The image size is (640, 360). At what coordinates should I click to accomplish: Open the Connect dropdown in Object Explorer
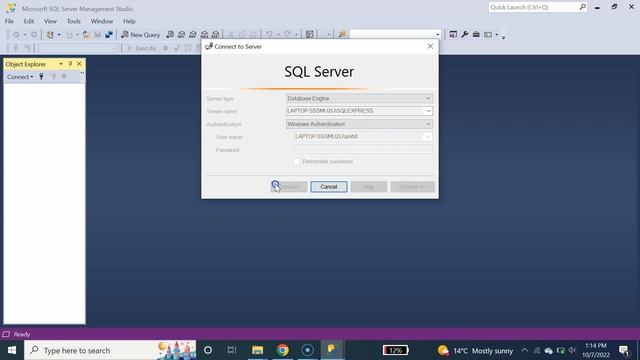[20, 77]
